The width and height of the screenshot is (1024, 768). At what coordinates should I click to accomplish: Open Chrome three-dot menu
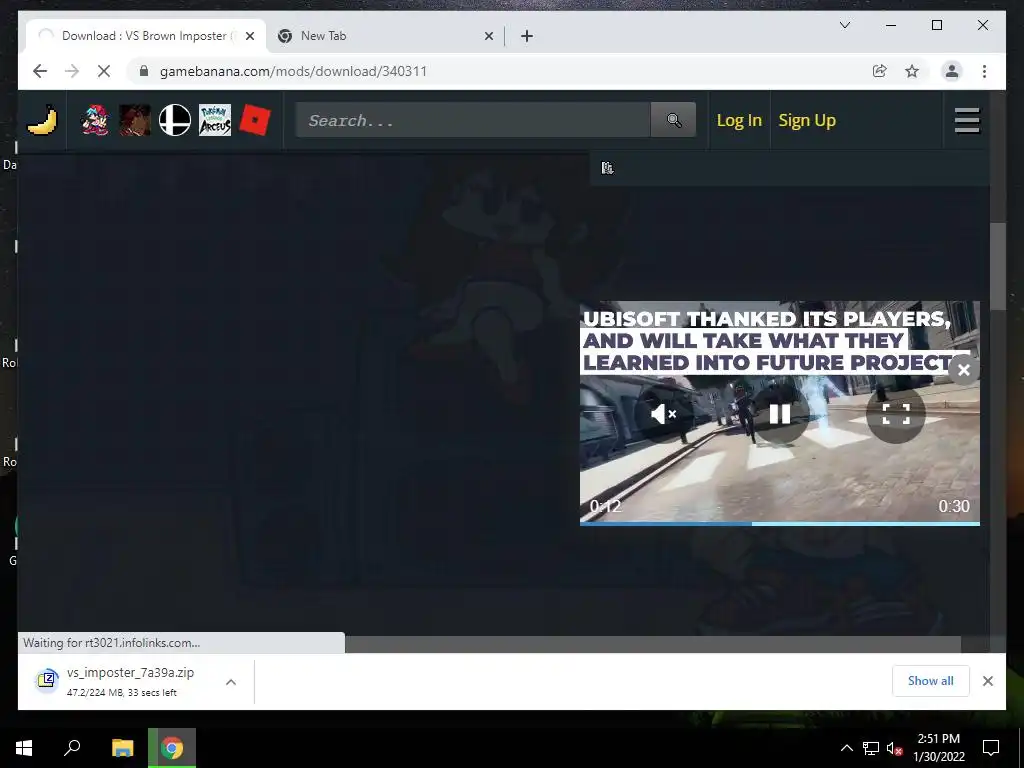click(x=984, y=71)
